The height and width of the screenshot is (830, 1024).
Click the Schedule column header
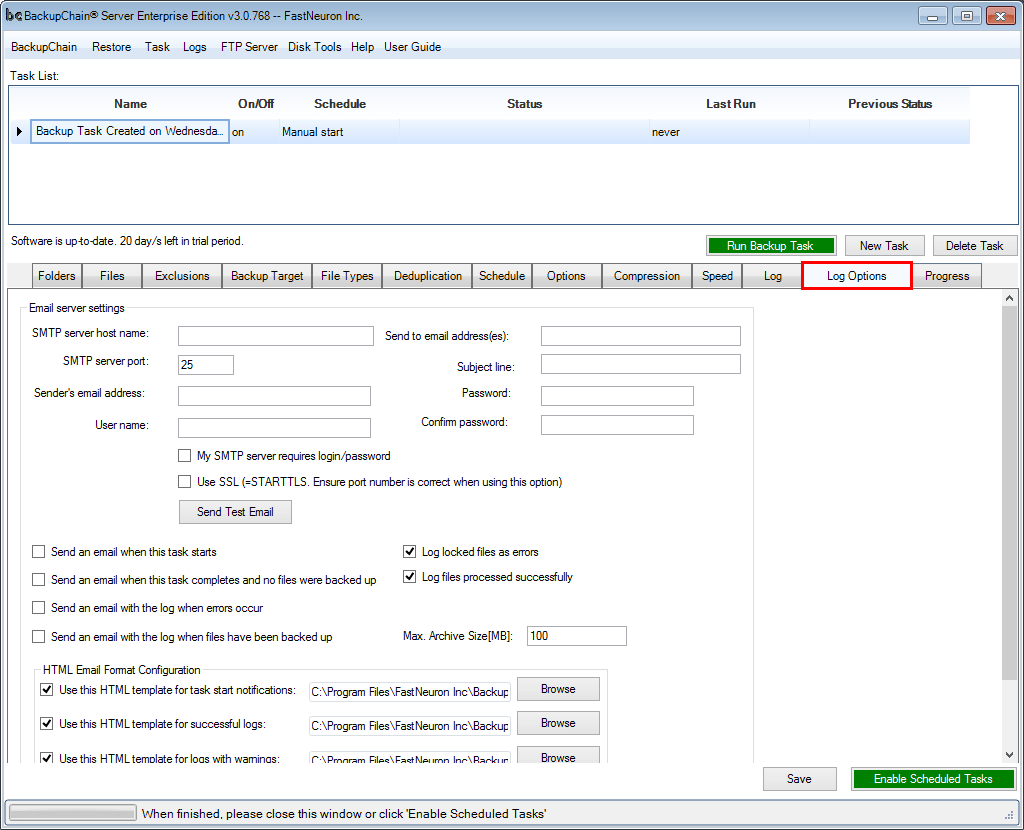point(340,104)
